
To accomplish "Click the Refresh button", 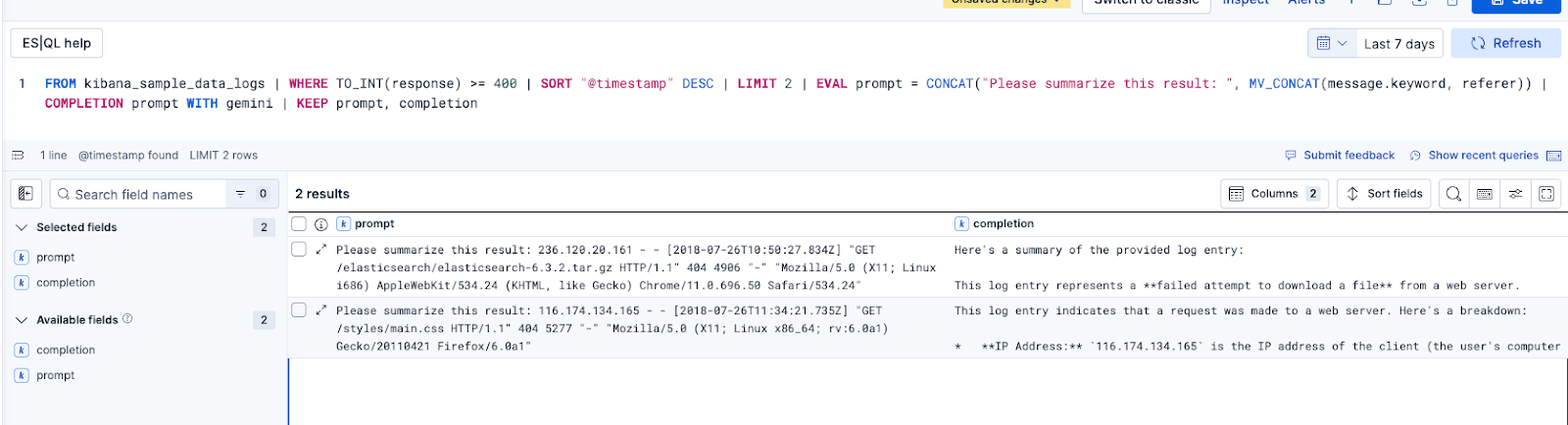I will click(x=1505, y=43).
